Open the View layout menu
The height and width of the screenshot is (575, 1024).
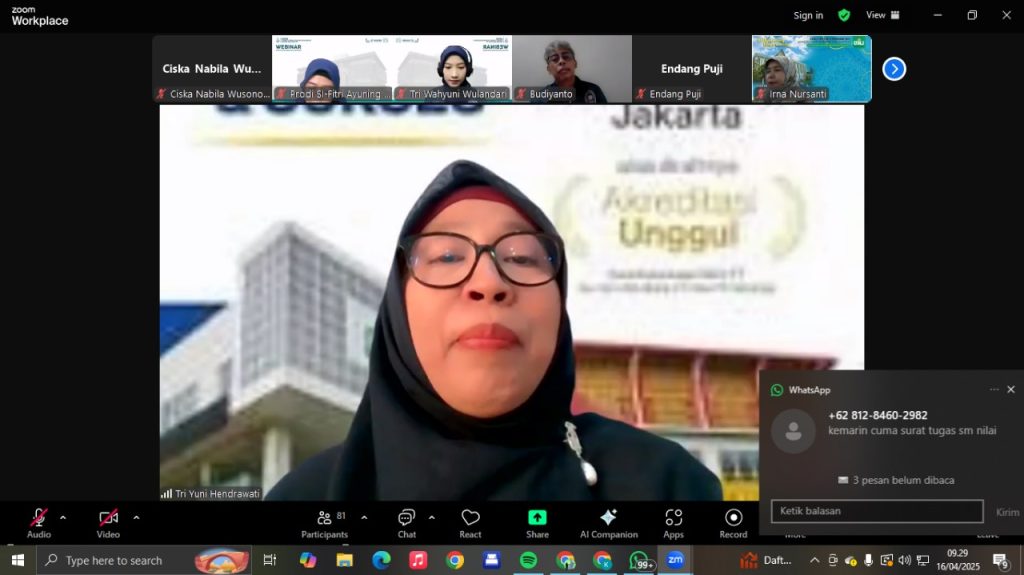(882, 15)
